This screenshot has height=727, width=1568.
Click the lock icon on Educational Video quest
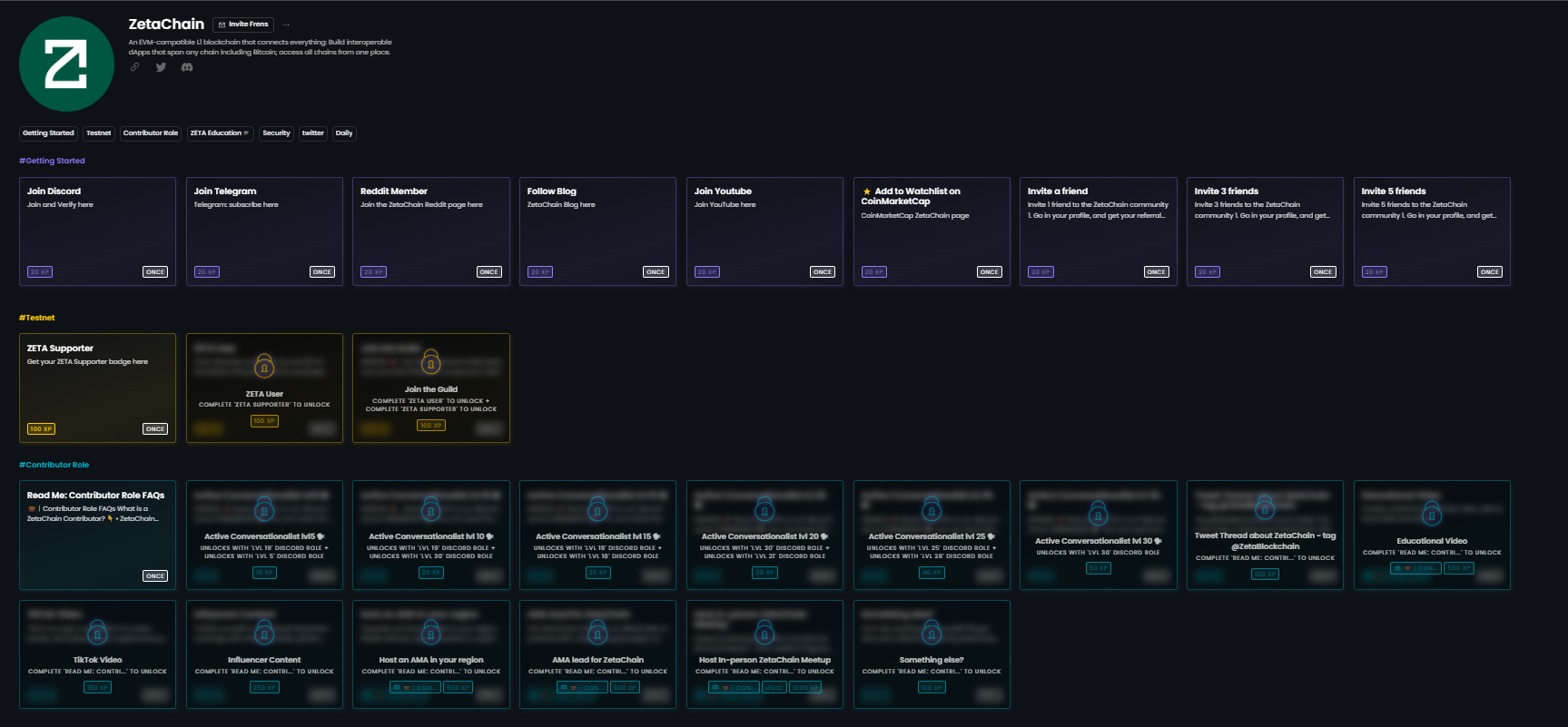(x=1432, y=514)
